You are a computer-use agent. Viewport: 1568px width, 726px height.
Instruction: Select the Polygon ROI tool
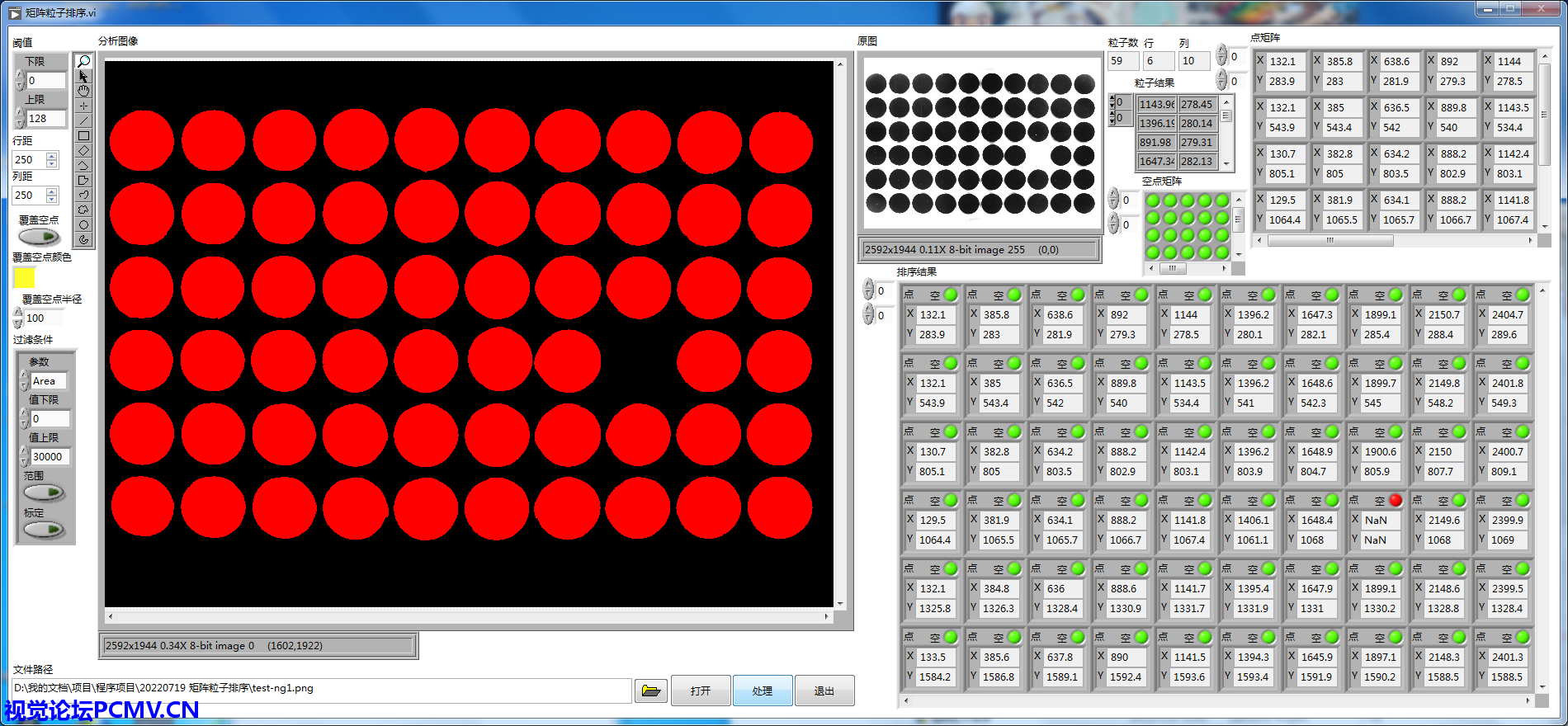tap(83, 180)
